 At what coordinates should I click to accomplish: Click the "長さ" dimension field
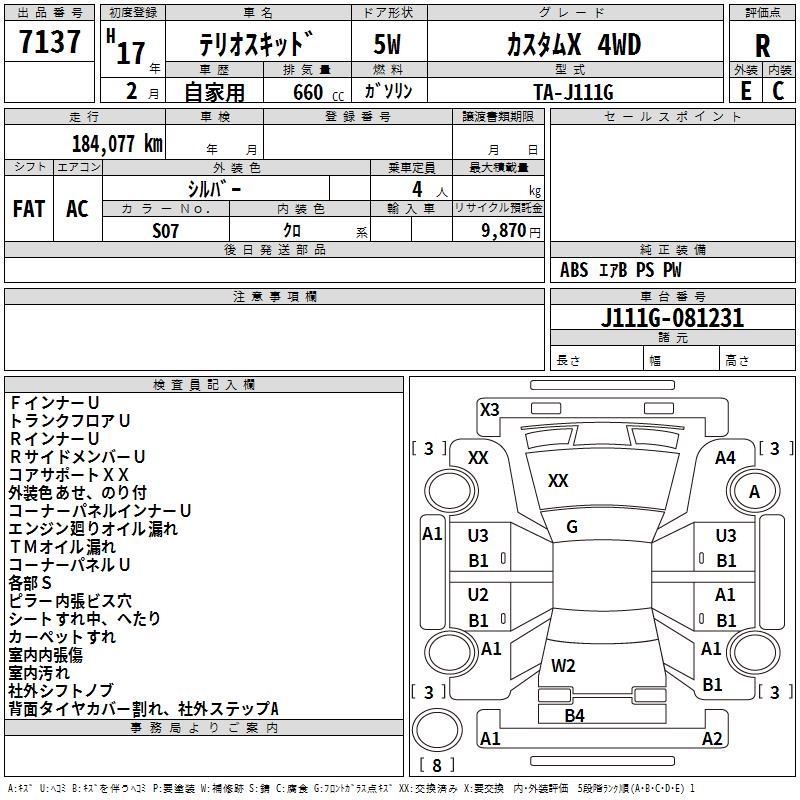pyautogui.click(x=596, y=360)
